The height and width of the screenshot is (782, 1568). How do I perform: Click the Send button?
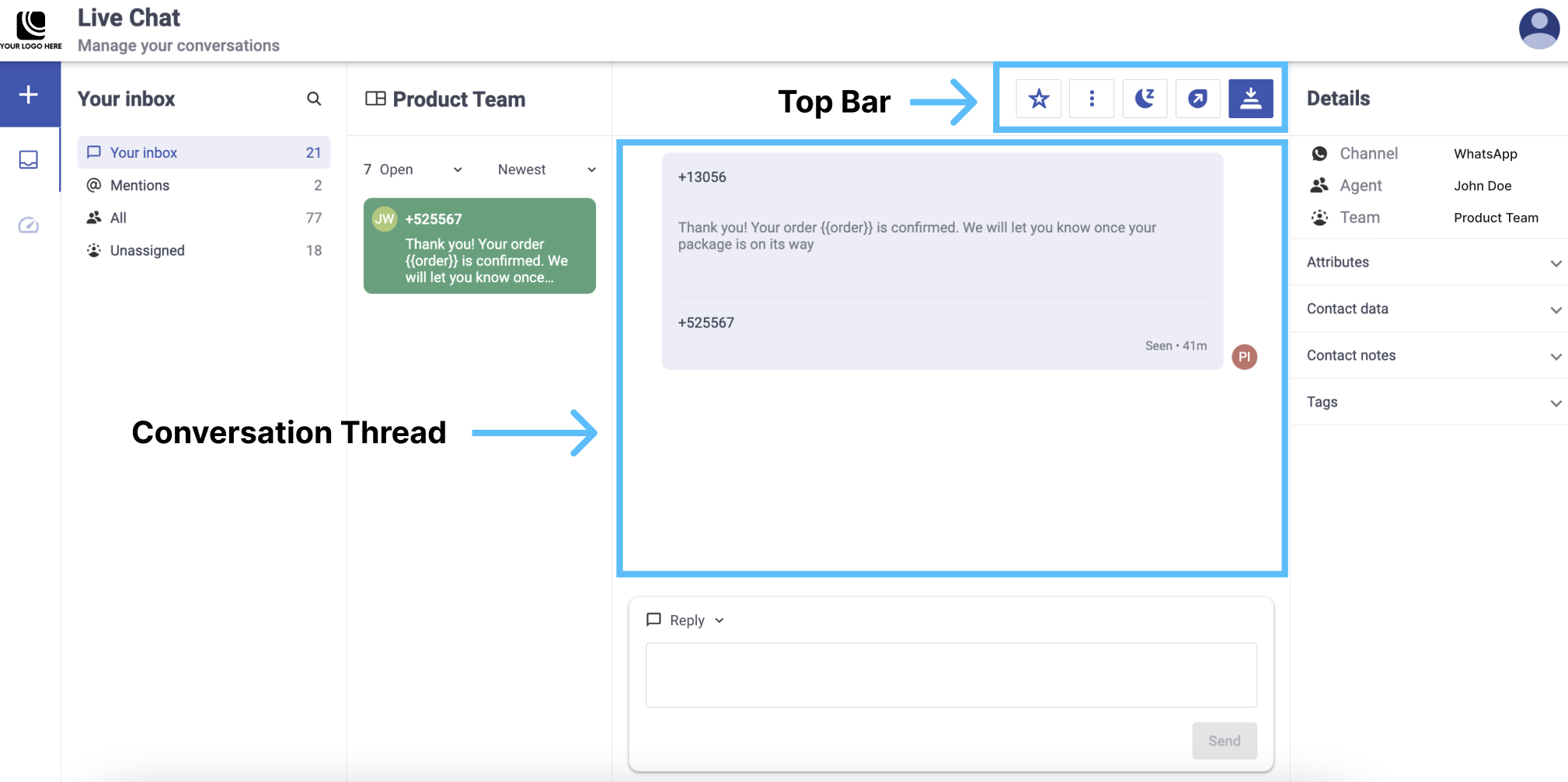[1224, 741]
